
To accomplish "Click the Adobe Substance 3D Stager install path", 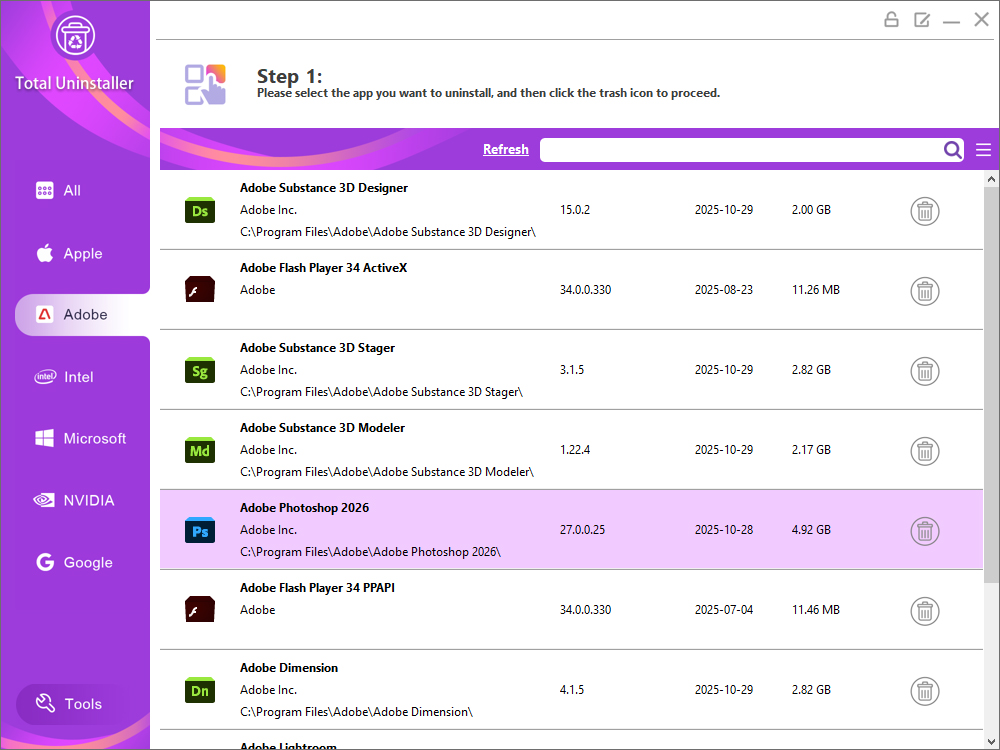I will (x=381, y=392).
